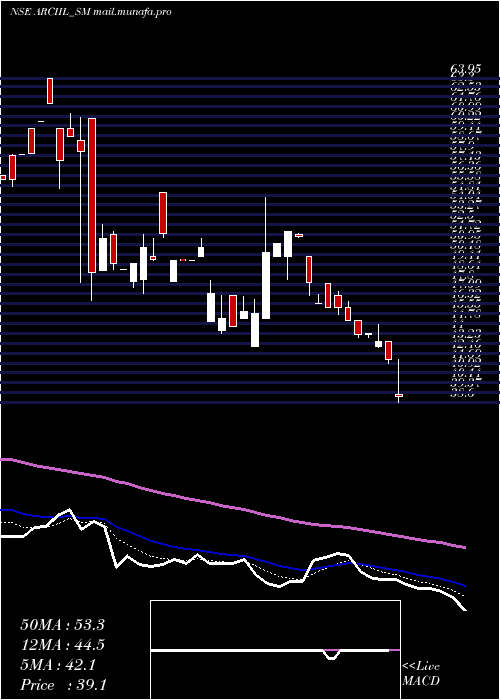The height and width of the screenshot is (700, 500).
Task: Click the topmost red candle at chart peak
Action: (50, 91)
